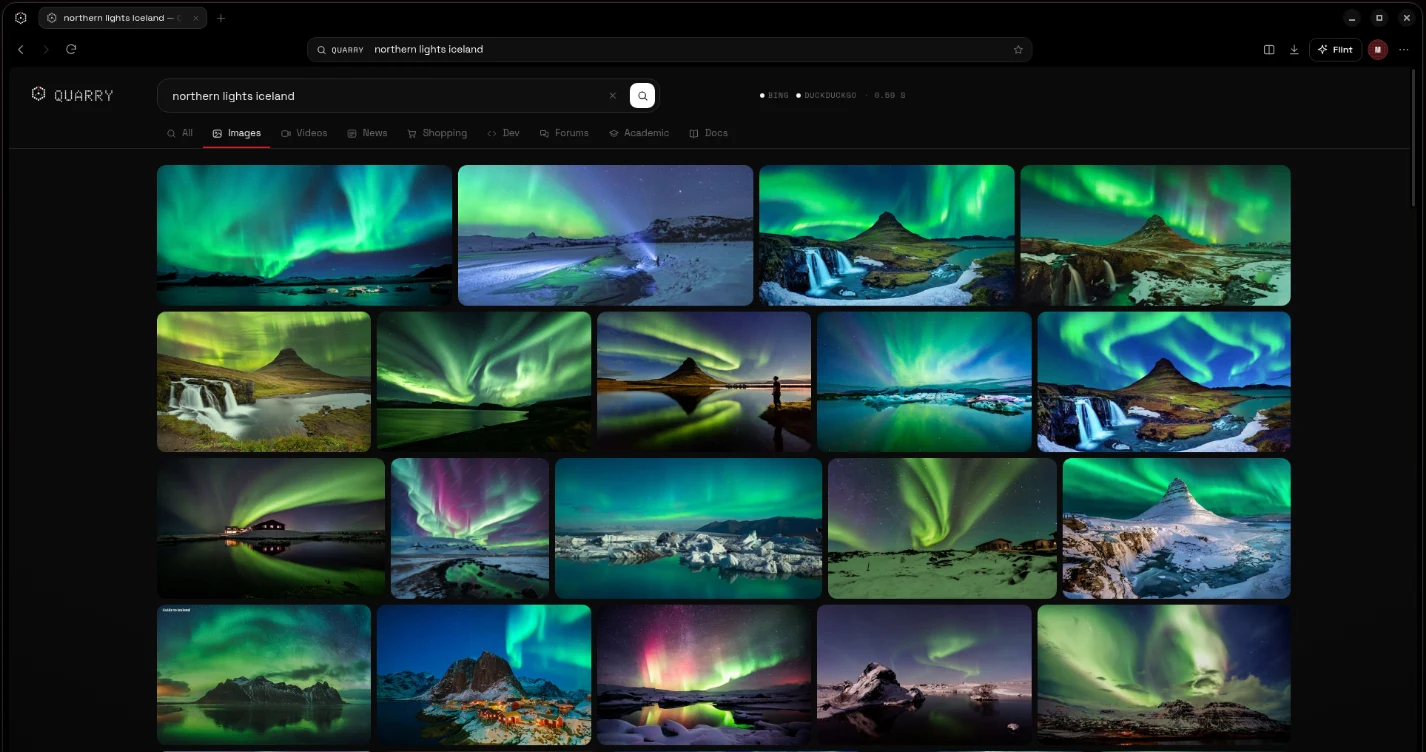Screen dimensions: 1426x752
Task: Maximize the browser window
Action: pos(1379,18)
